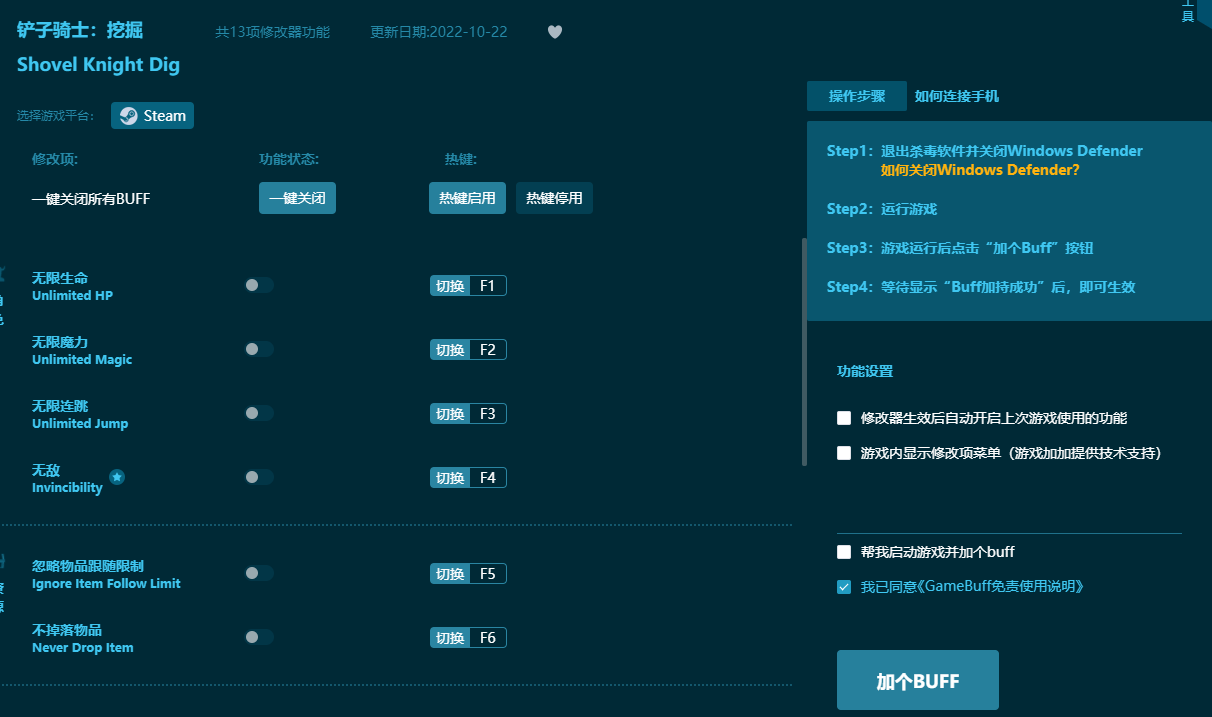This screenshot has height=717, width=1212.
Task: Enable Ignore Item Follow Limit toggle
Action: [259, 573]
